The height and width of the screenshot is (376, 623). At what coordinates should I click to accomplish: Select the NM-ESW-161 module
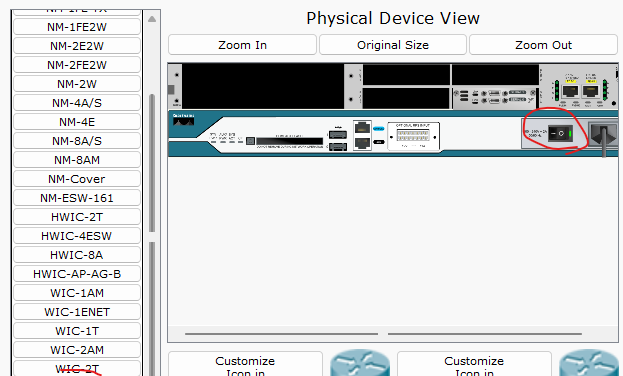[x=77, y=198]
